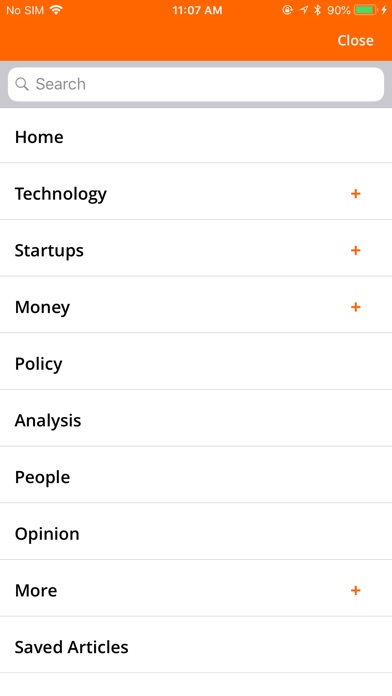Open the Startups category

tap(196, 250)
